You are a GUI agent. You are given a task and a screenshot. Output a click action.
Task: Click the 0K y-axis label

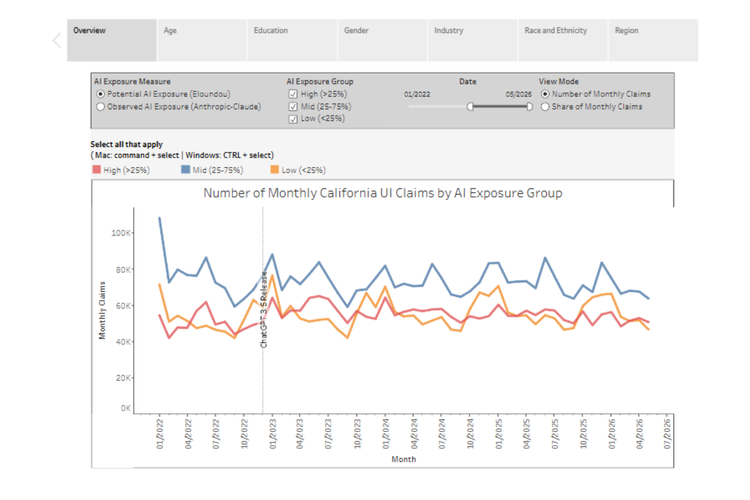click(125, 408)
